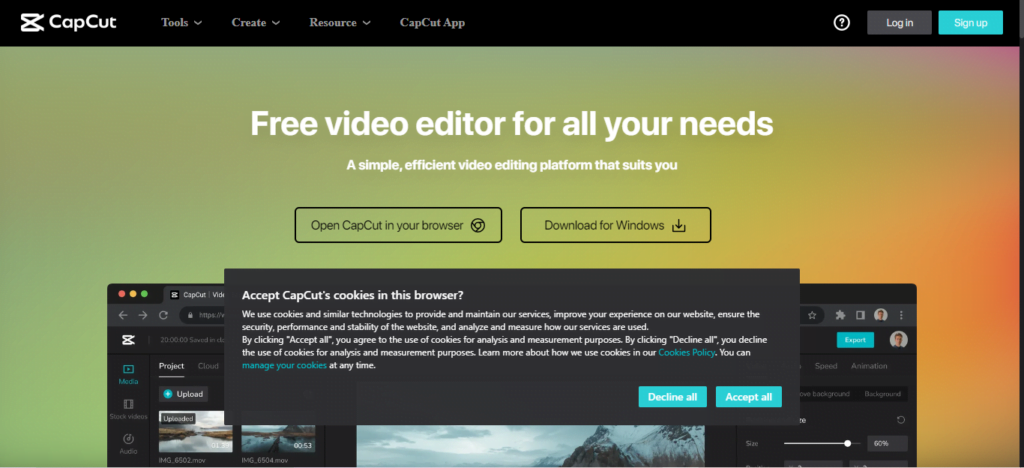This screenshot has width=1024, height=468.
Task: Click the reload icon in mock browser
Action: pos(164,315)
